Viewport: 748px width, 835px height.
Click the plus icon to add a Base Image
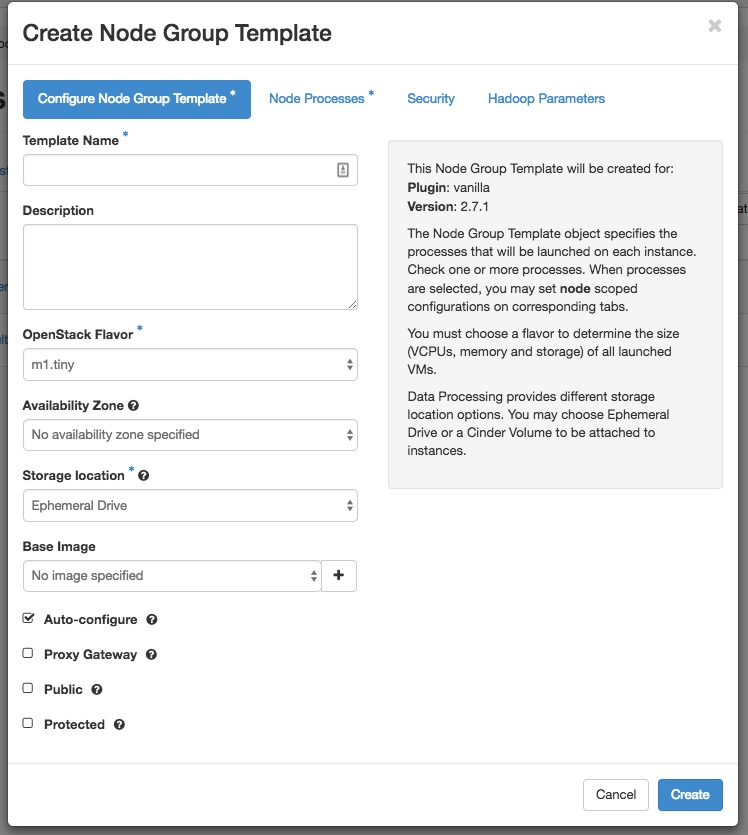click(x=339, y=576)
